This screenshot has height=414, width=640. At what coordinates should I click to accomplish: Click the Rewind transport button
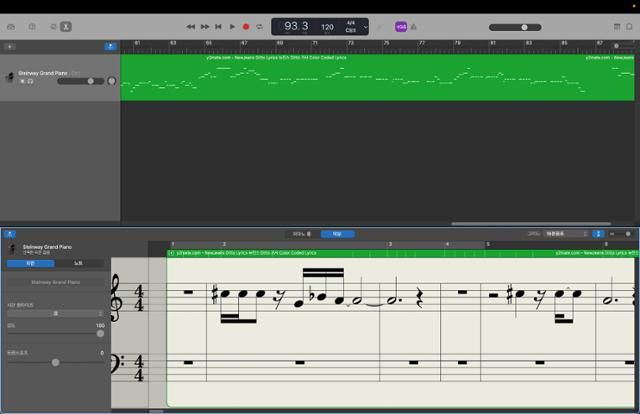coord(191,27)
